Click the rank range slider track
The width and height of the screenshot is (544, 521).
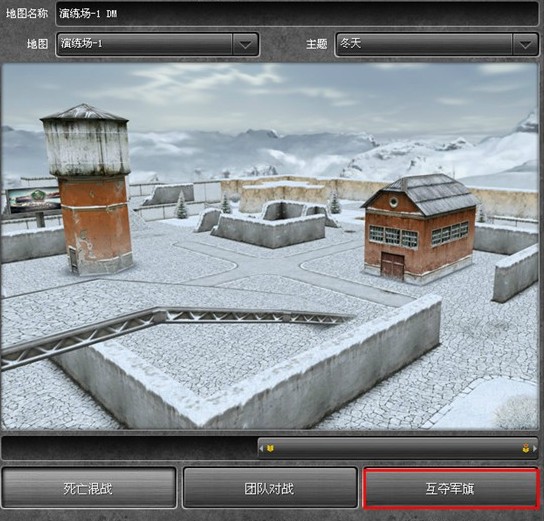(x=398, y=448)
